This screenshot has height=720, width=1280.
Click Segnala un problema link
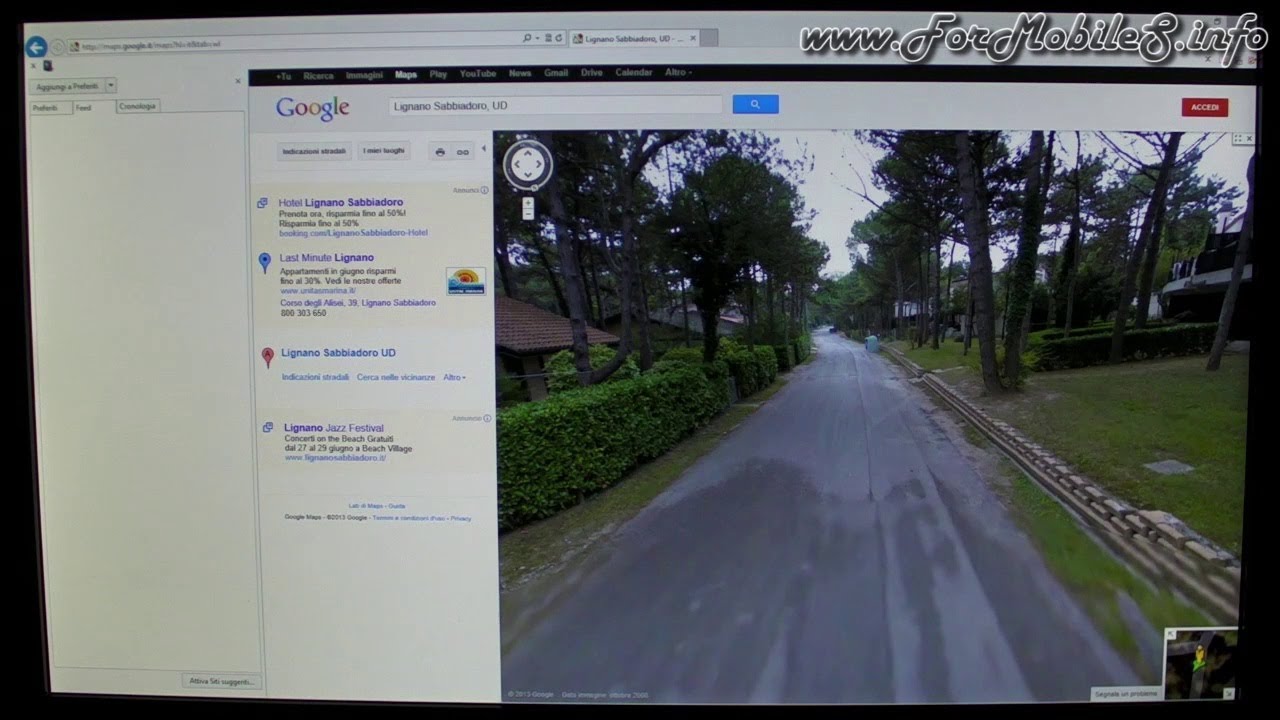pyautogui.click(x=1127, y=693)
